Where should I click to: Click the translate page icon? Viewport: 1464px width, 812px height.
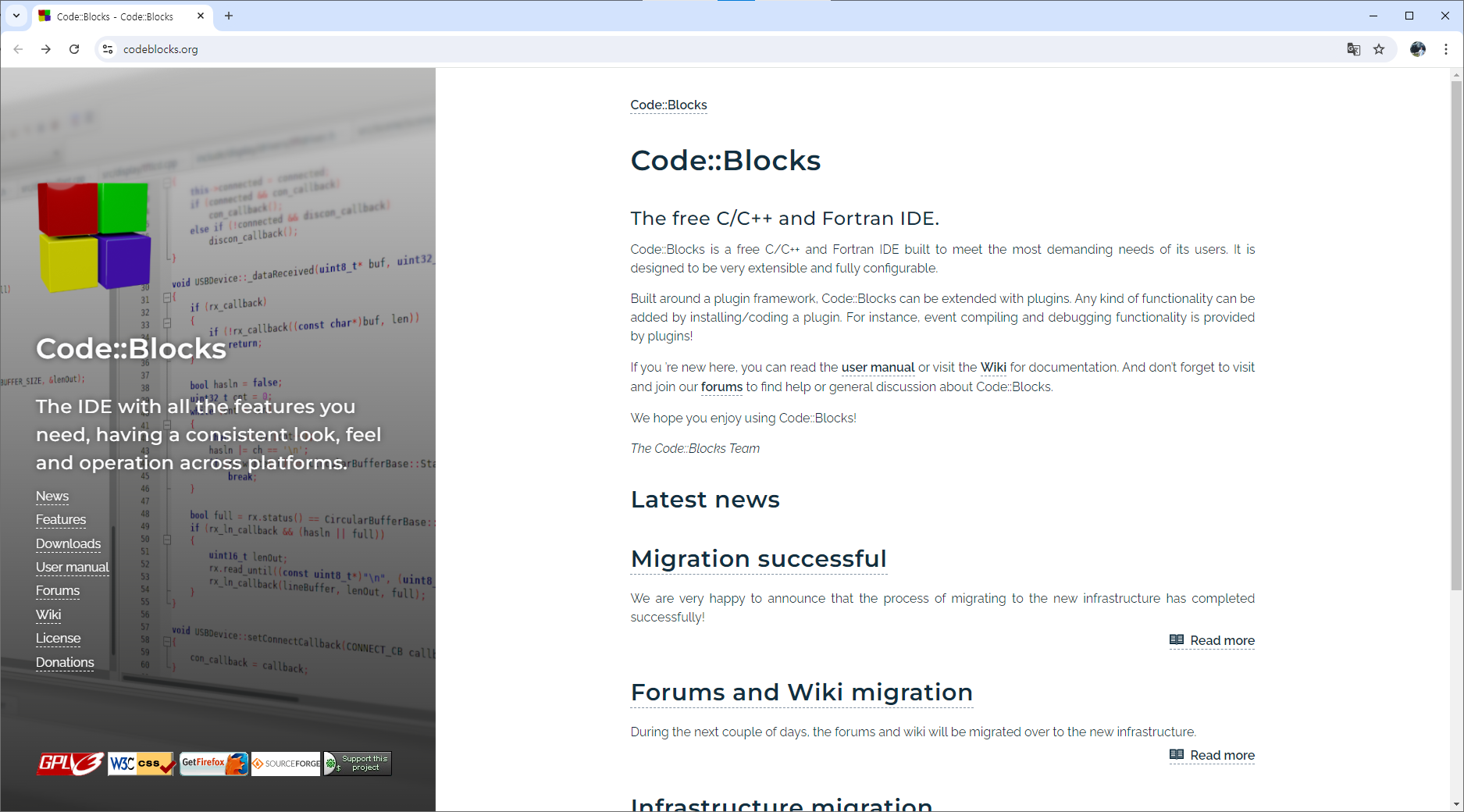(1354, 49)
